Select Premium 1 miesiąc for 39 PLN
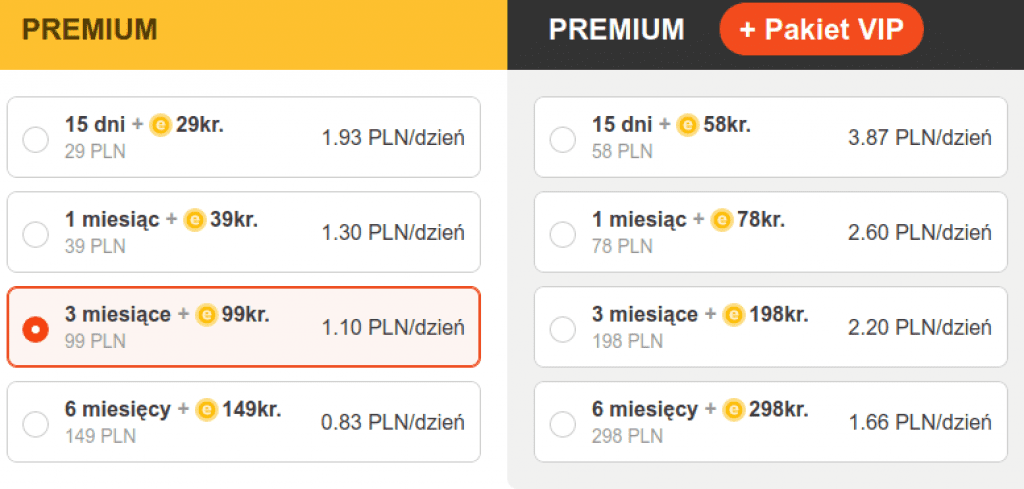The width and height of the screenshot is (1024, 489). [x=35, y=235]
